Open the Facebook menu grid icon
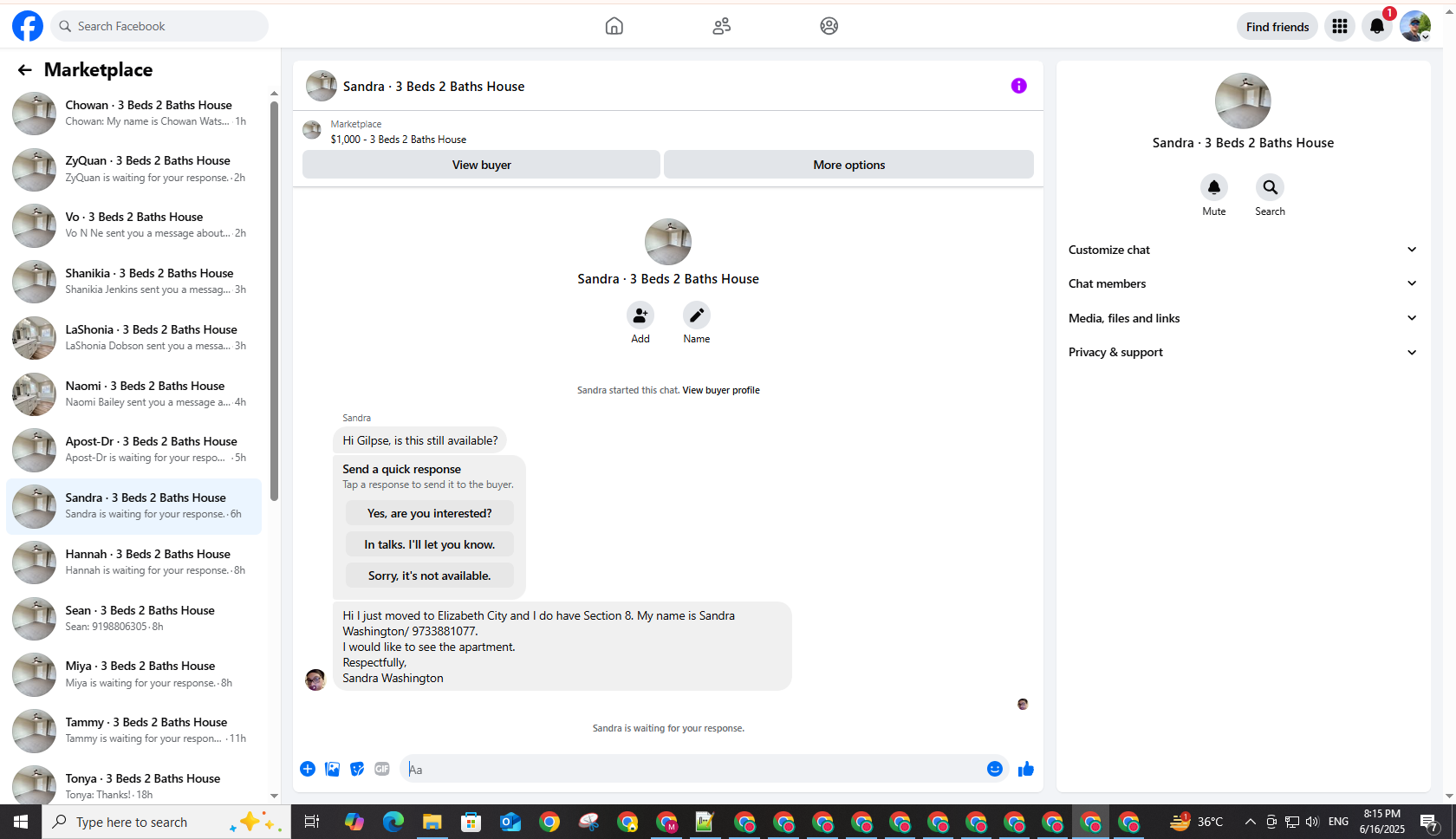This screenshot has width=1456, height=839. pos(1340,26)
